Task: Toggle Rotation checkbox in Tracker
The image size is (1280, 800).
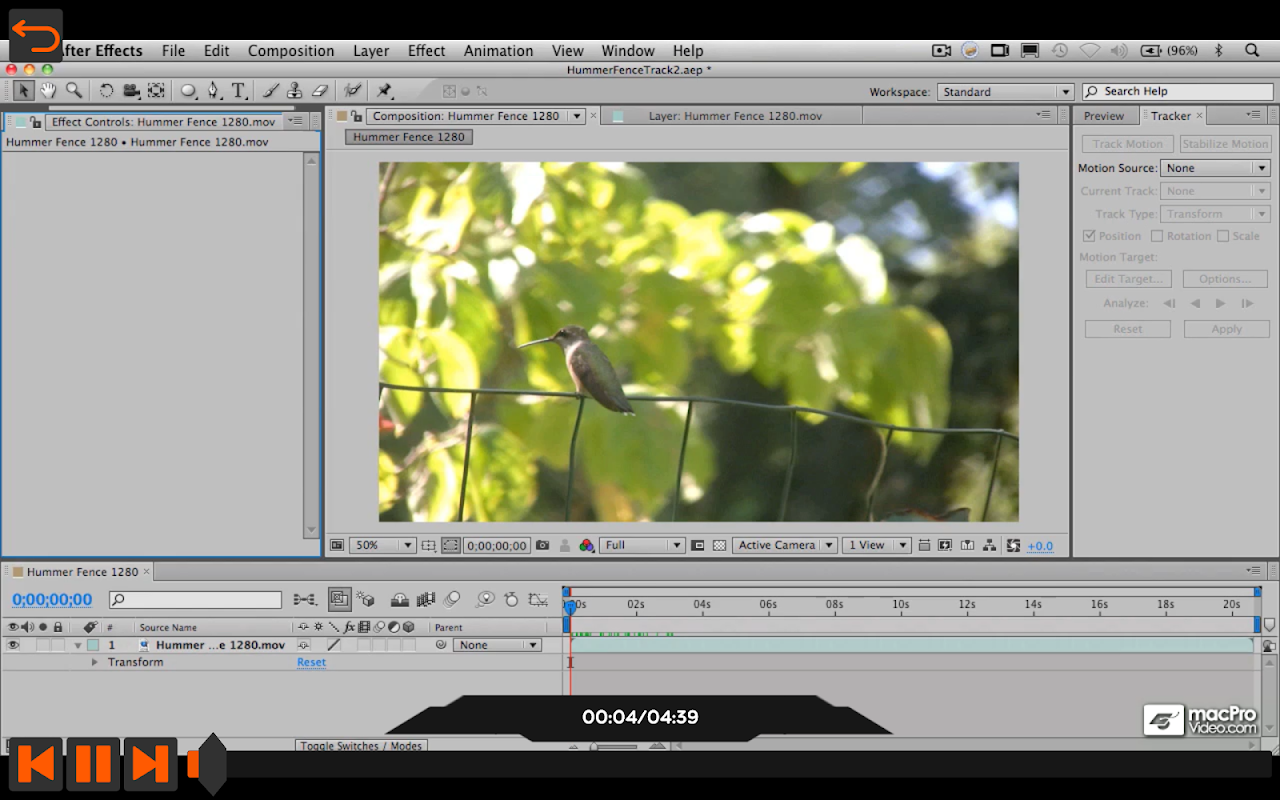Action: [x=1157, y=236]
